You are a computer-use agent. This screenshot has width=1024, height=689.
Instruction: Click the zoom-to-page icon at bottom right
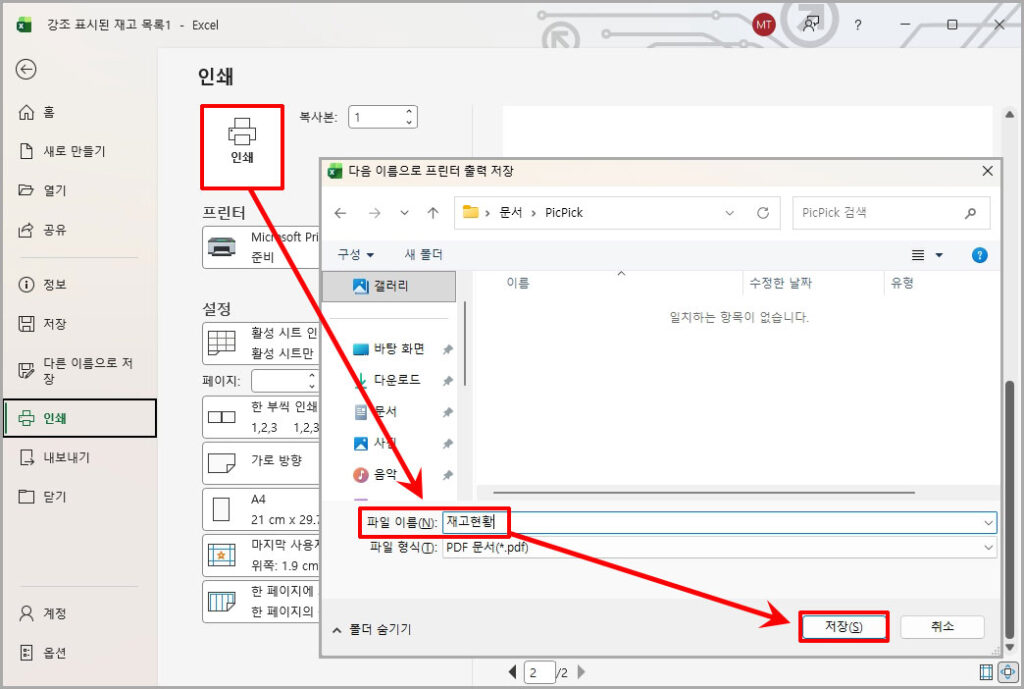click(x=1008, y=674)
